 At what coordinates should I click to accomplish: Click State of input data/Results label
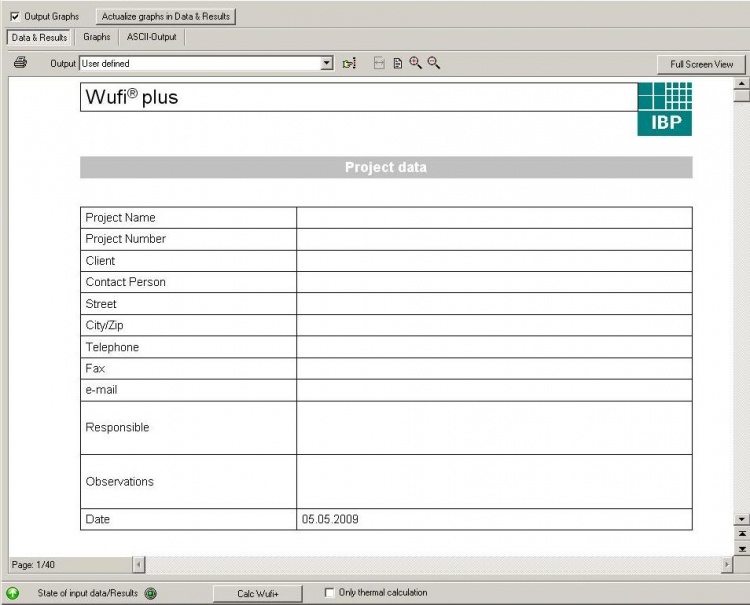click(88, 593)
